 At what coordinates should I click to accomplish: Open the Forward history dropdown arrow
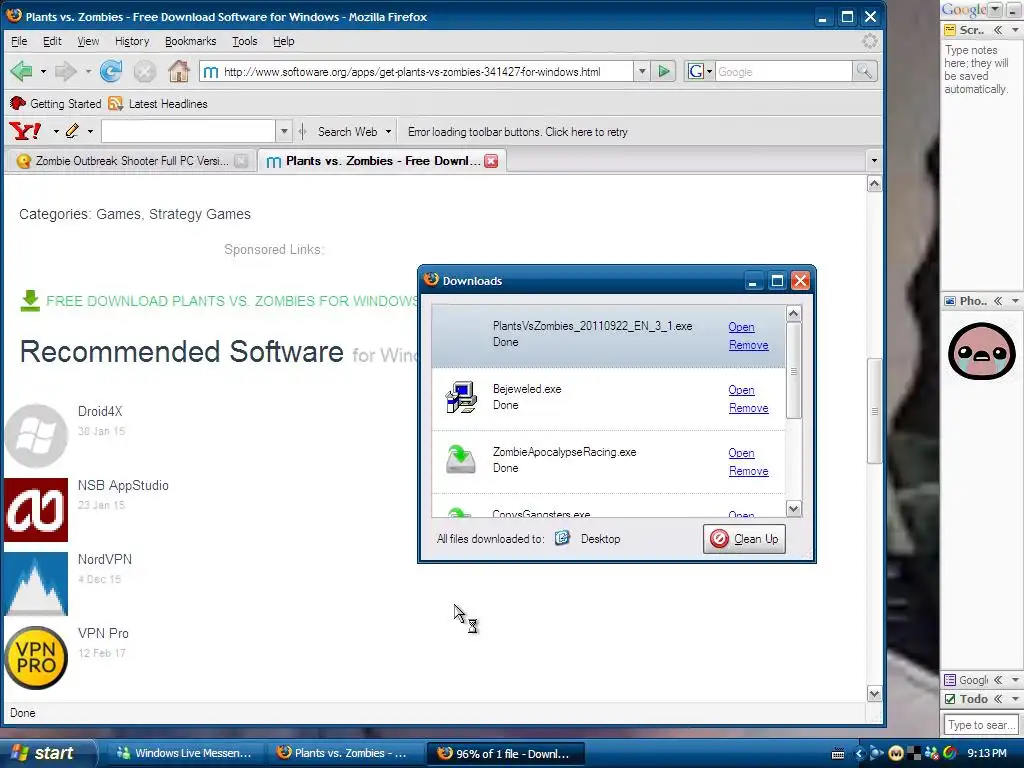[88, 71]
